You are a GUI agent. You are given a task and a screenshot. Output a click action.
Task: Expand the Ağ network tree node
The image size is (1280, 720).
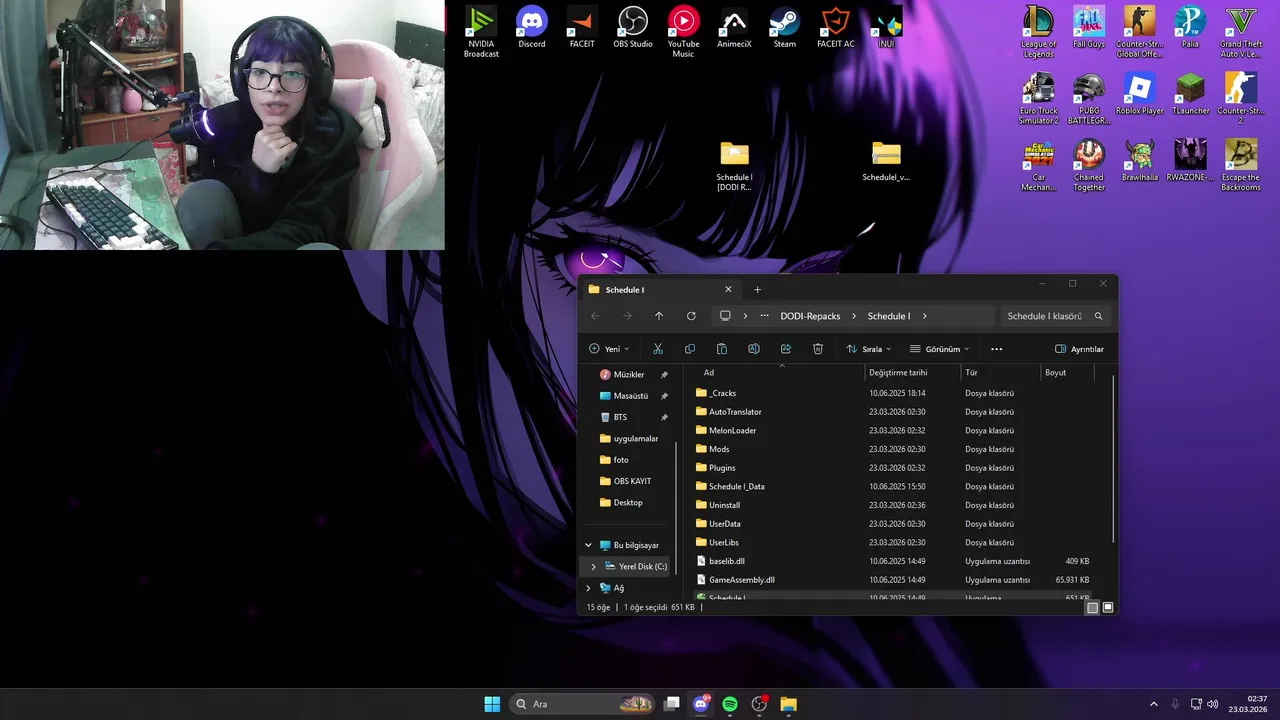coord(588,588)
